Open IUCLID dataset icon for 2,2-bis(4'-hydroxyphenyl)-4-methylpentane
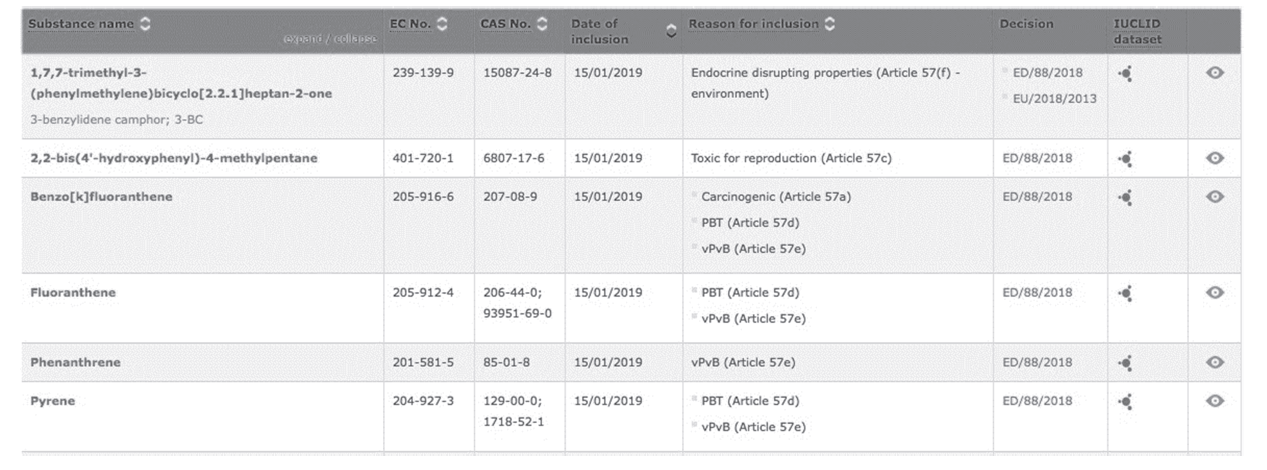The width and height of the screenshot is (1267, 470). pos(1125,158)
